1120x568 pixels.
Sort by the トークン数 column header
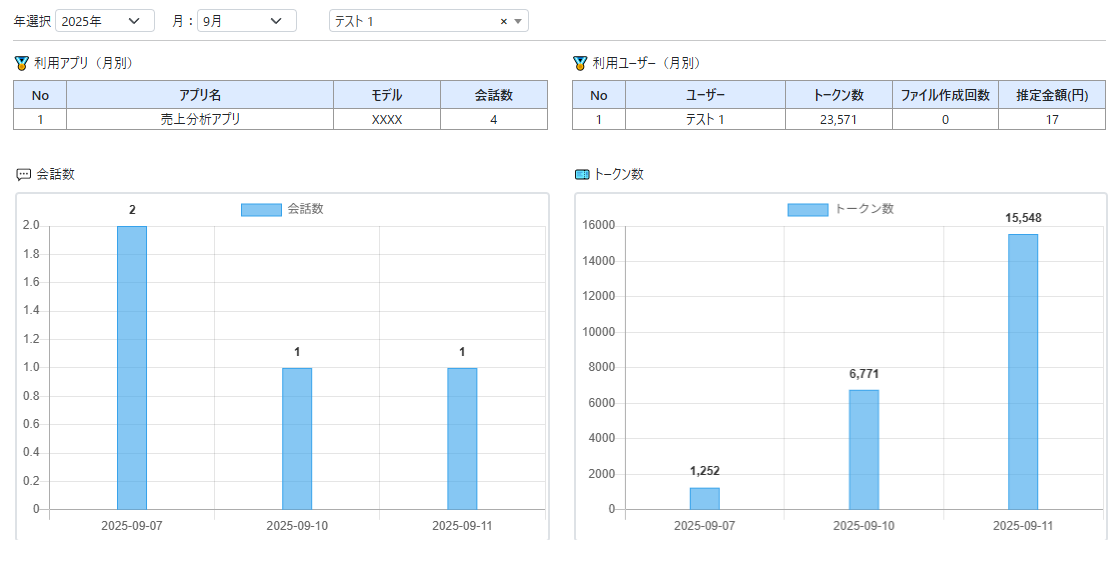coord(838,95)
